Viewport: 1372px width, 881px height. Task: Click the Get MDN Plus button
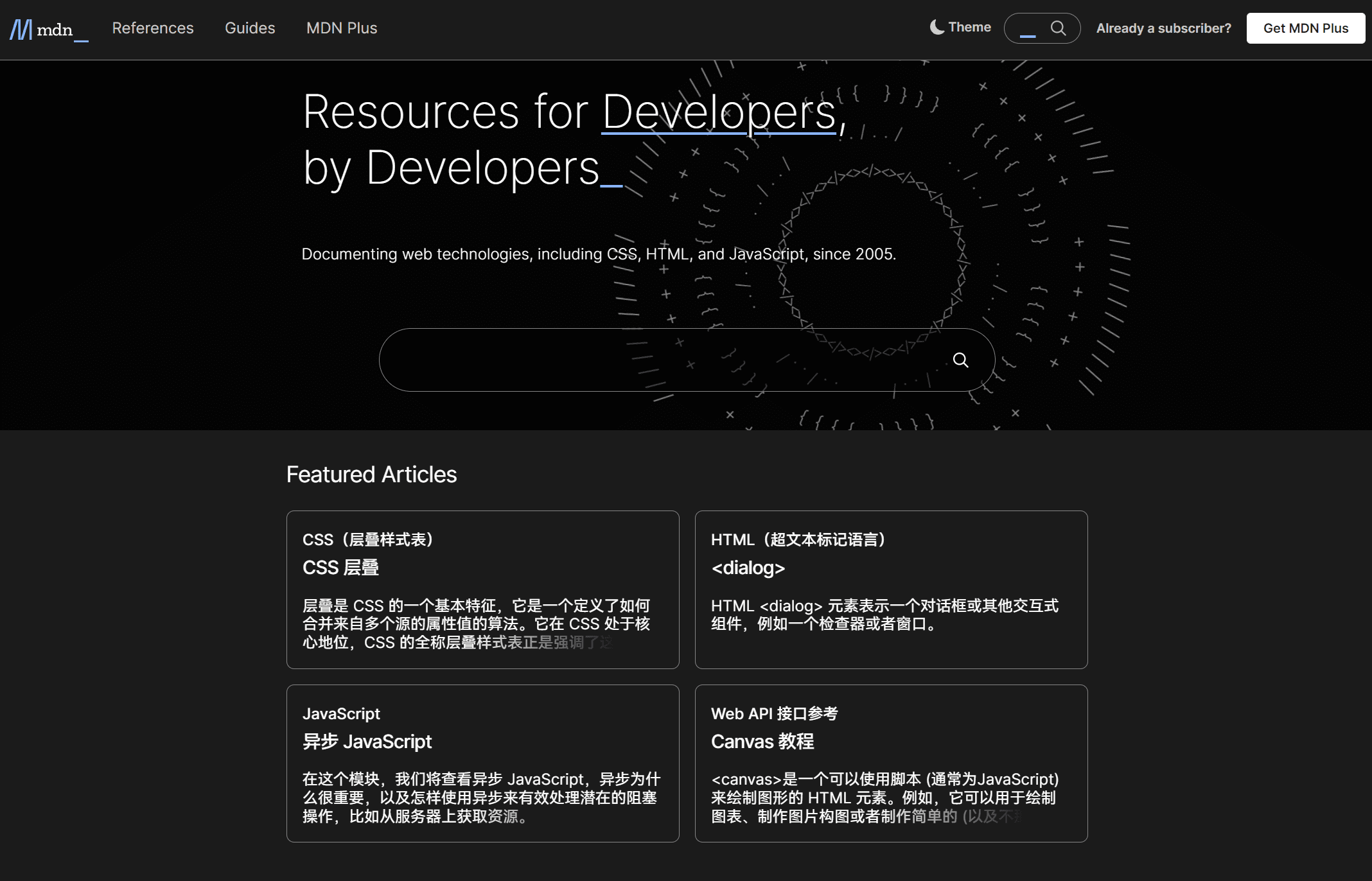(x=1305, y=28)
